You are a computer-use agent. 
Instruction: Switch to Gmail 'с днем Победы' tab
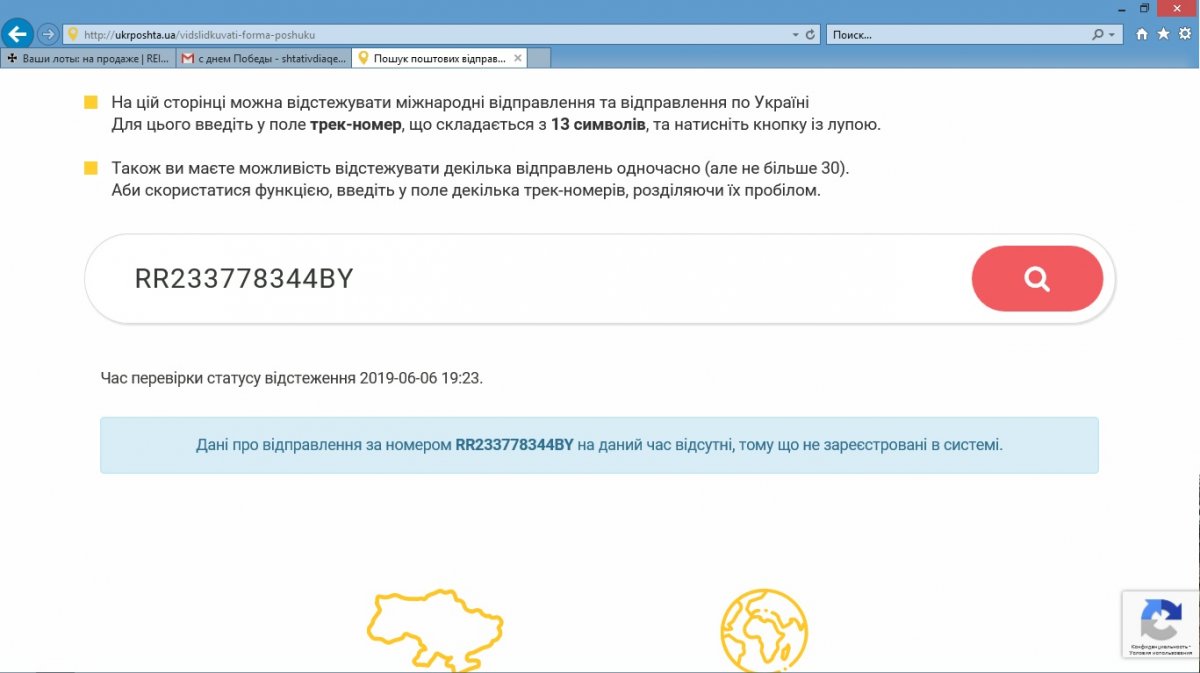[264, 58]
